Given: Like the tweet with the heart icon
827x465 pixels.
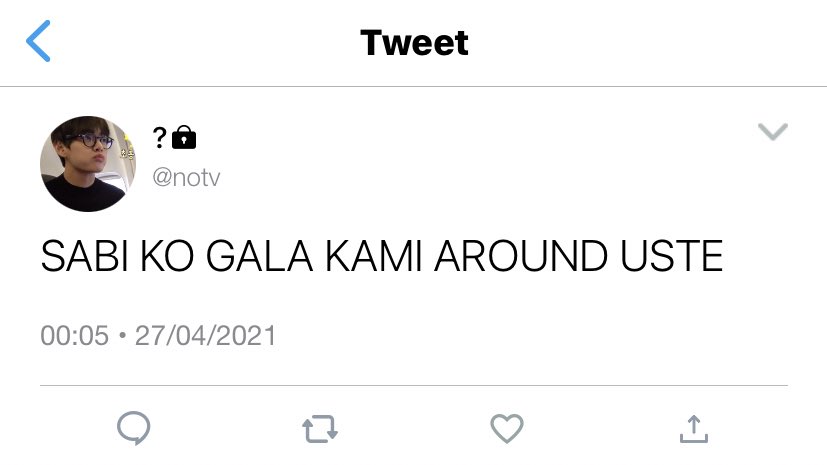Looking at the screenshot, I should [507, 428].
